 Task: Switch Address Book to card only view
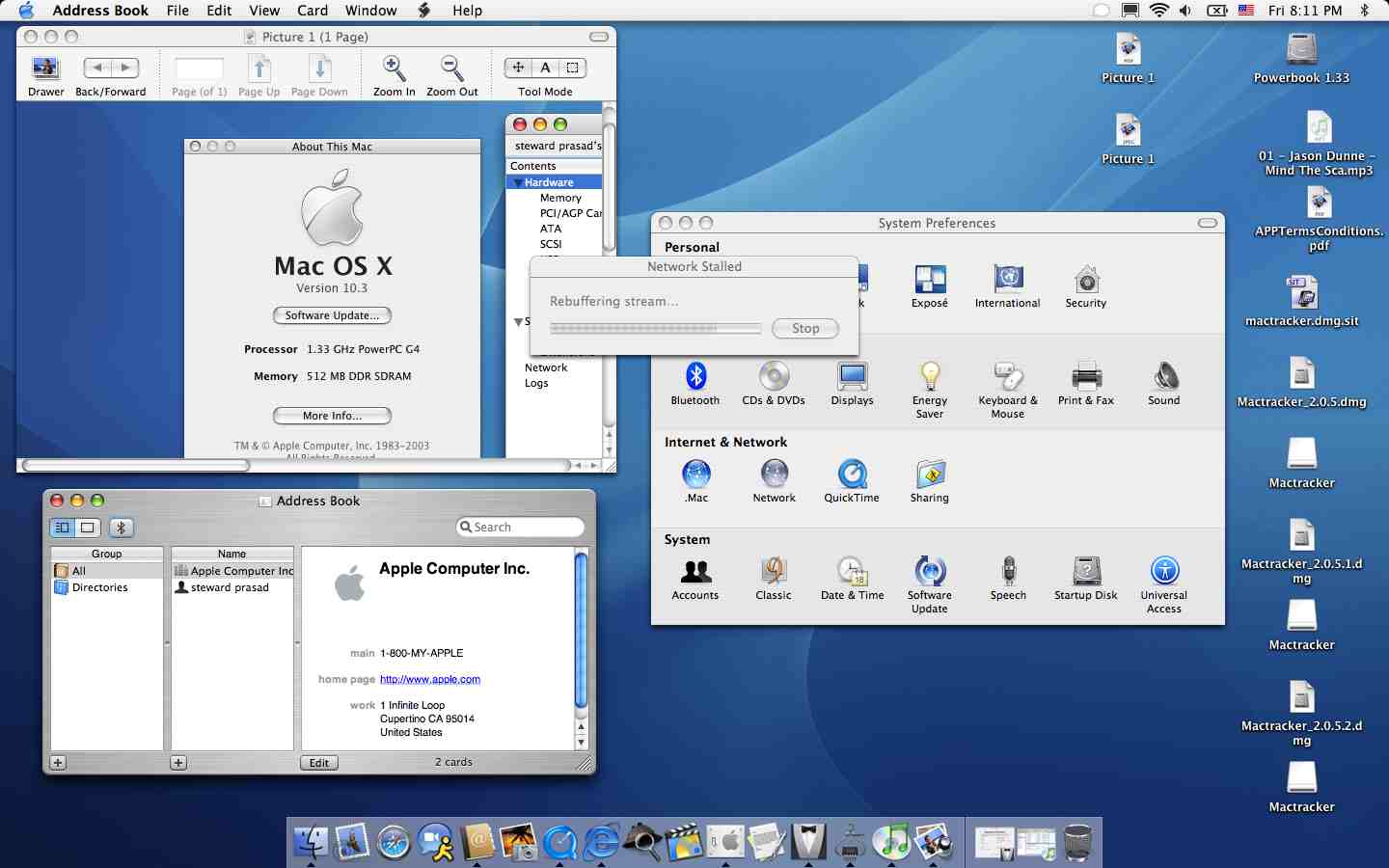coord(88,528)
